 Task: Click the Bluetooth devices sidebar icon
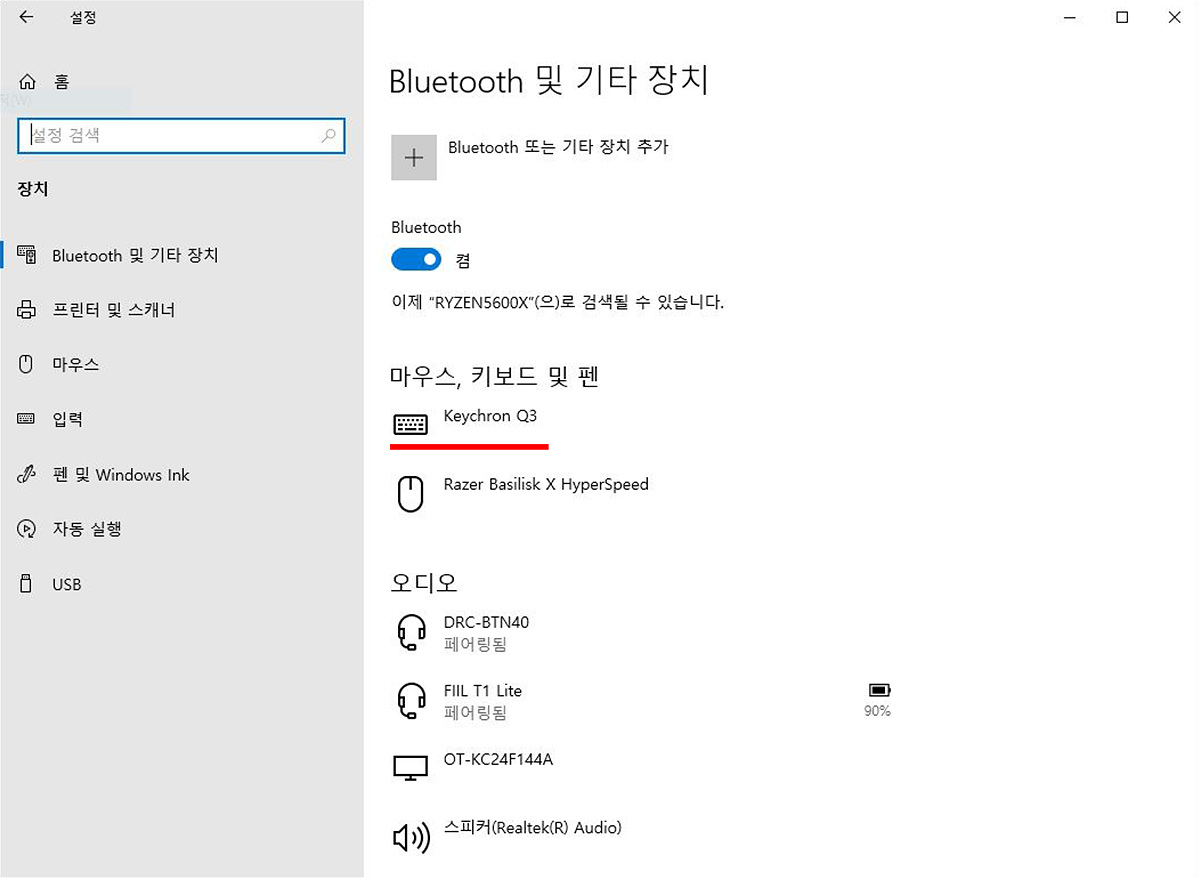(x=27, y=255)
